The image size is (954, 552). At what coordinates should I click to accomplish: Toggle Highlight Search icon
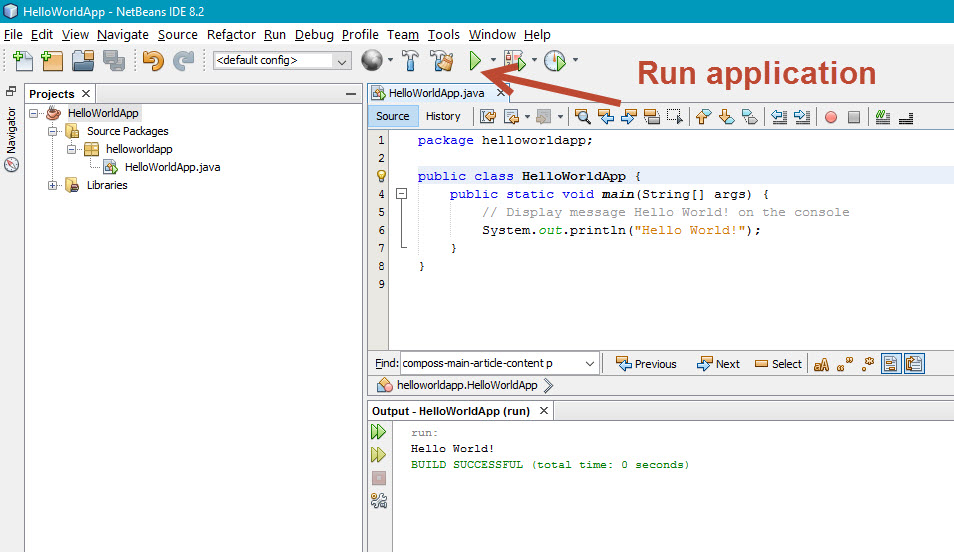[x=652, y=117]
